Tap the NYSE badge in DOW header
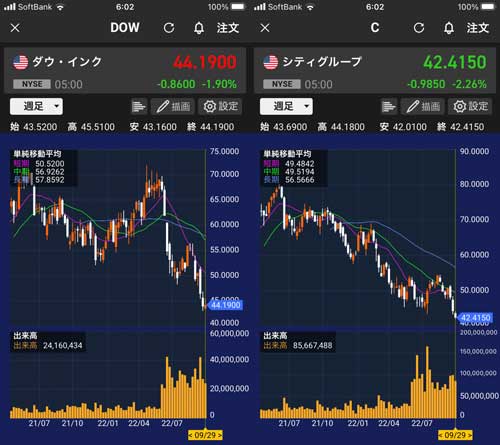Viewport: 500px width, 445px height. 32,84
